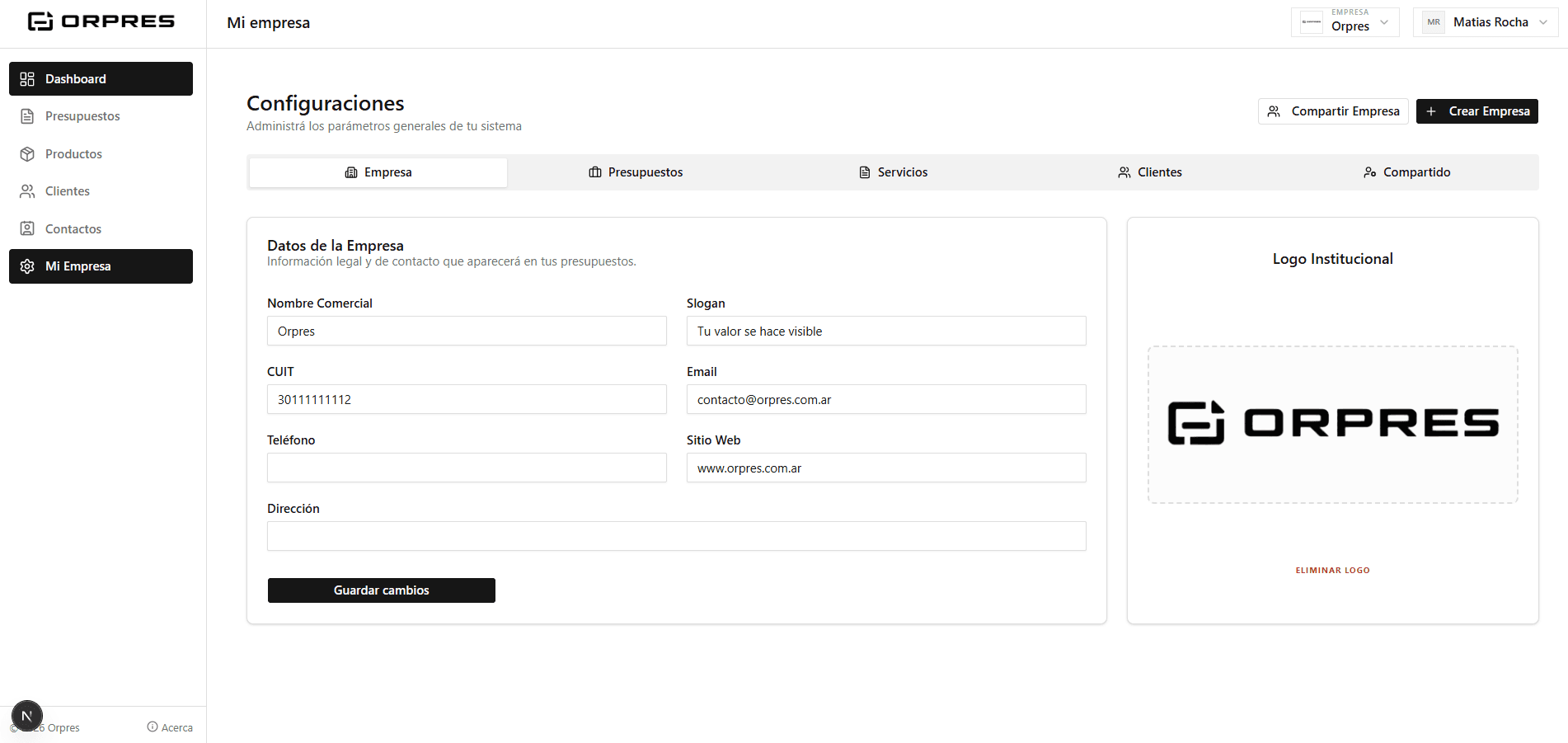Click the empty Dirección field

(677, 536)
